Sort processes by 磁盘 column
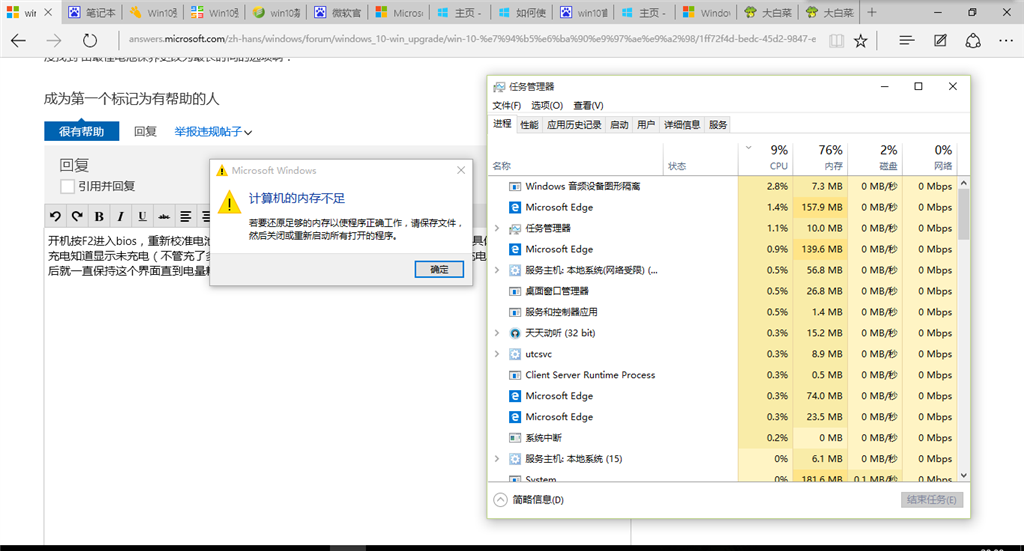1024x551 pixels. click(875, 158)
